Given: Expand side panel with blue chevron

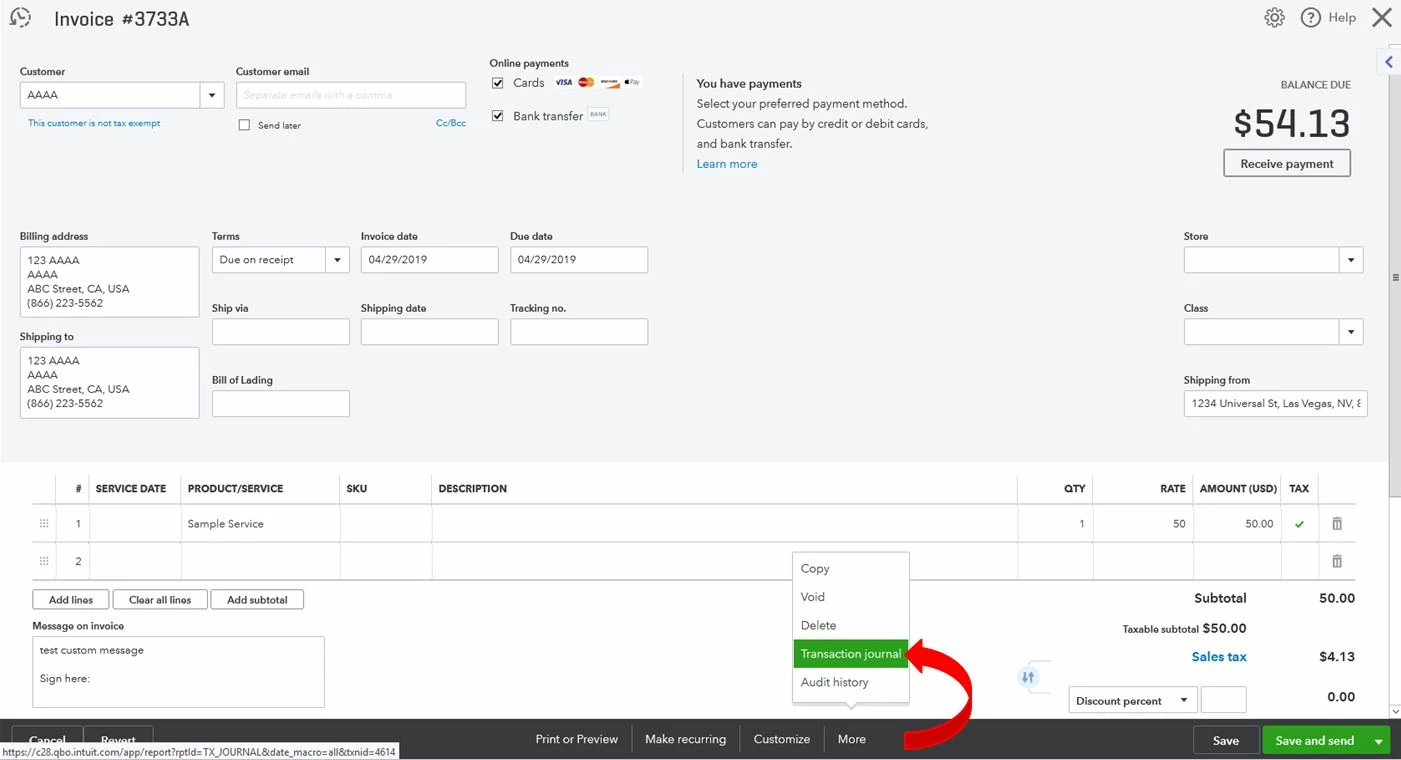Looking at the screenshot, I should [x=1389, y=62].
